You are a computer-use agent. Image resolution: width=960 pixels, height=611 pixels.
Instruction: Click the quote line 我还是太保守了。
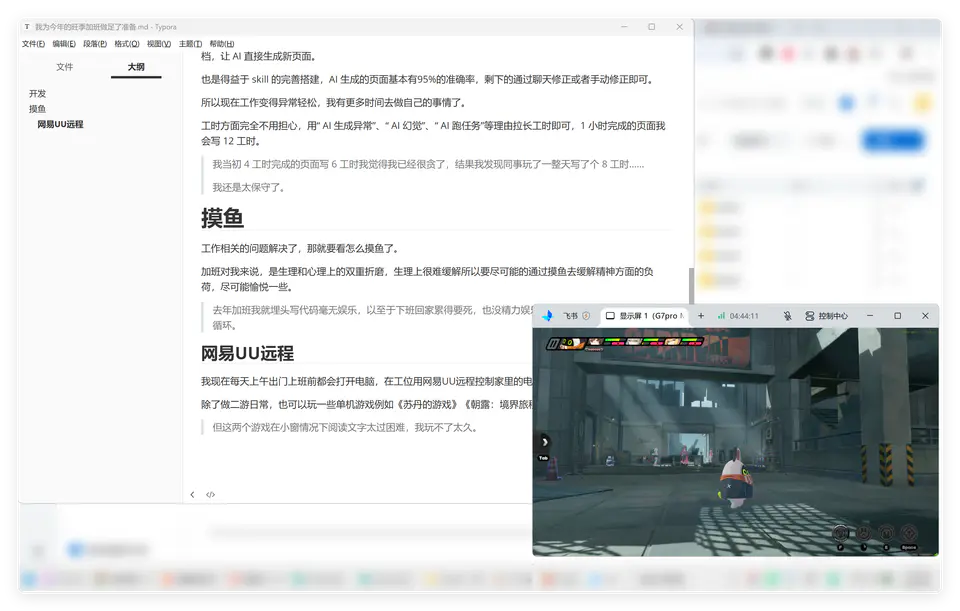[x=249, y=187]
